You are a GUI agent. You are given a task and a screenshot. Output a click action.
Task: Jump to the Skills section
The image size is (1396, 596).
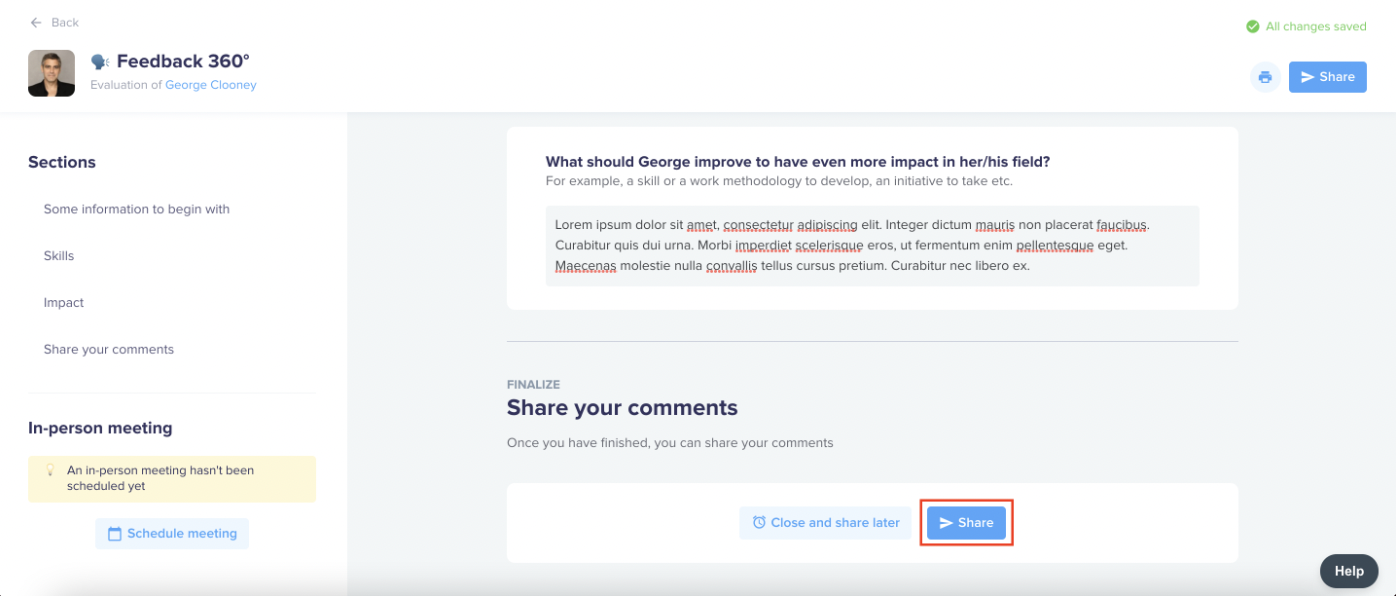(x=59, y=256)
